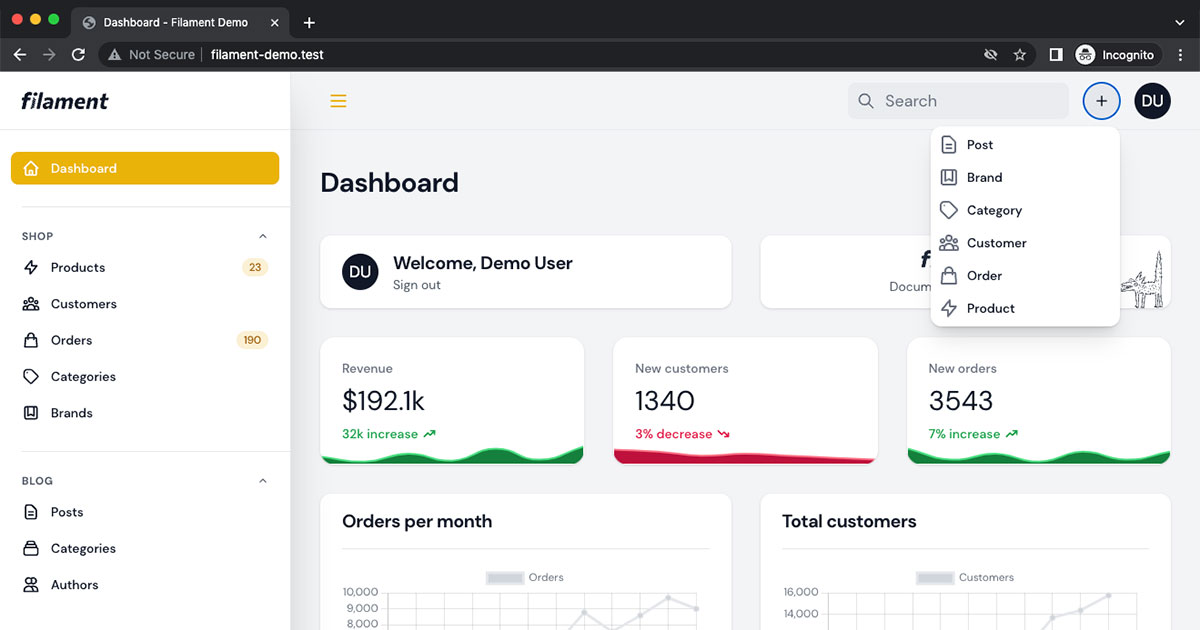Open Brands in the sidebar
Viewport: 1200px width, 630px height.
click(x=145, y=413)
